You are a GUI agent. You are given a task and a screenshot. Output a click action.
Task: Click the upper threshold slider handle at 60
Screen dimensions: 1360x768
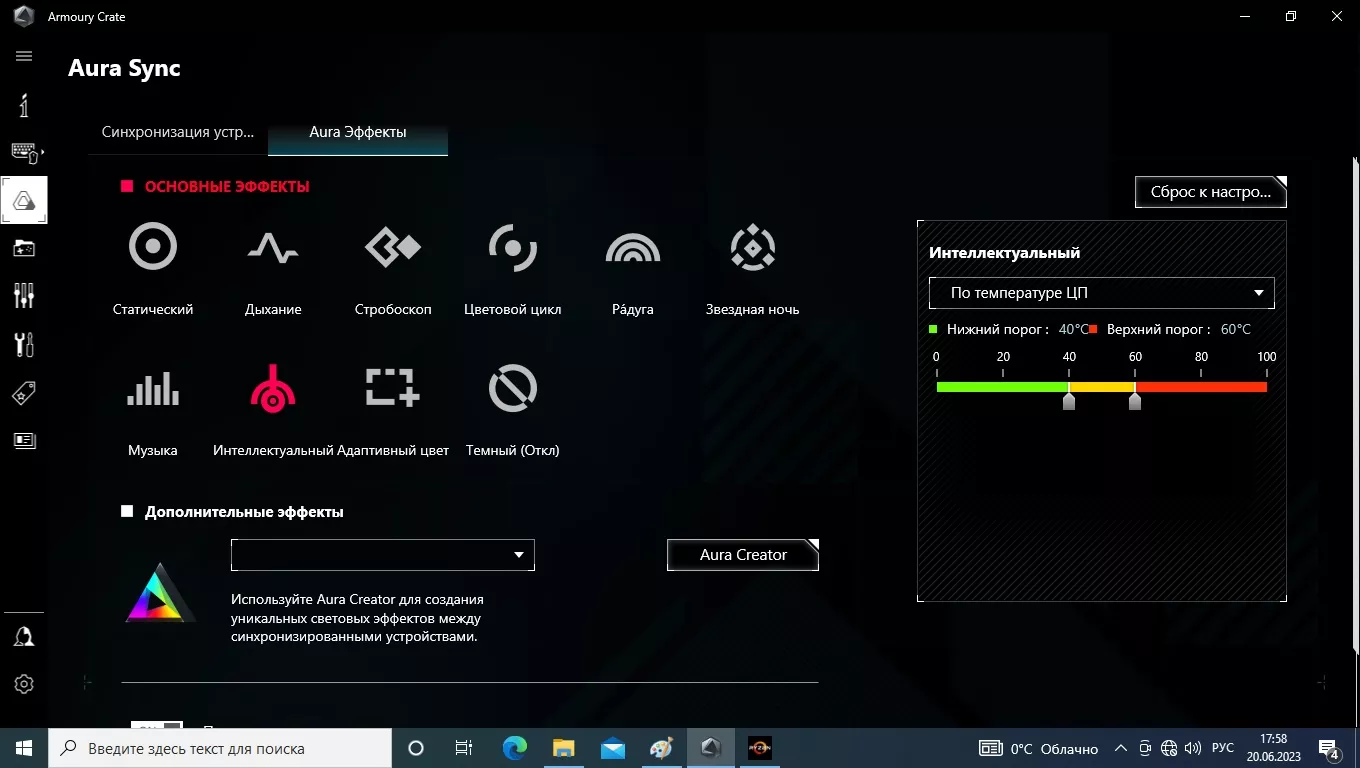click(1135, 401)
